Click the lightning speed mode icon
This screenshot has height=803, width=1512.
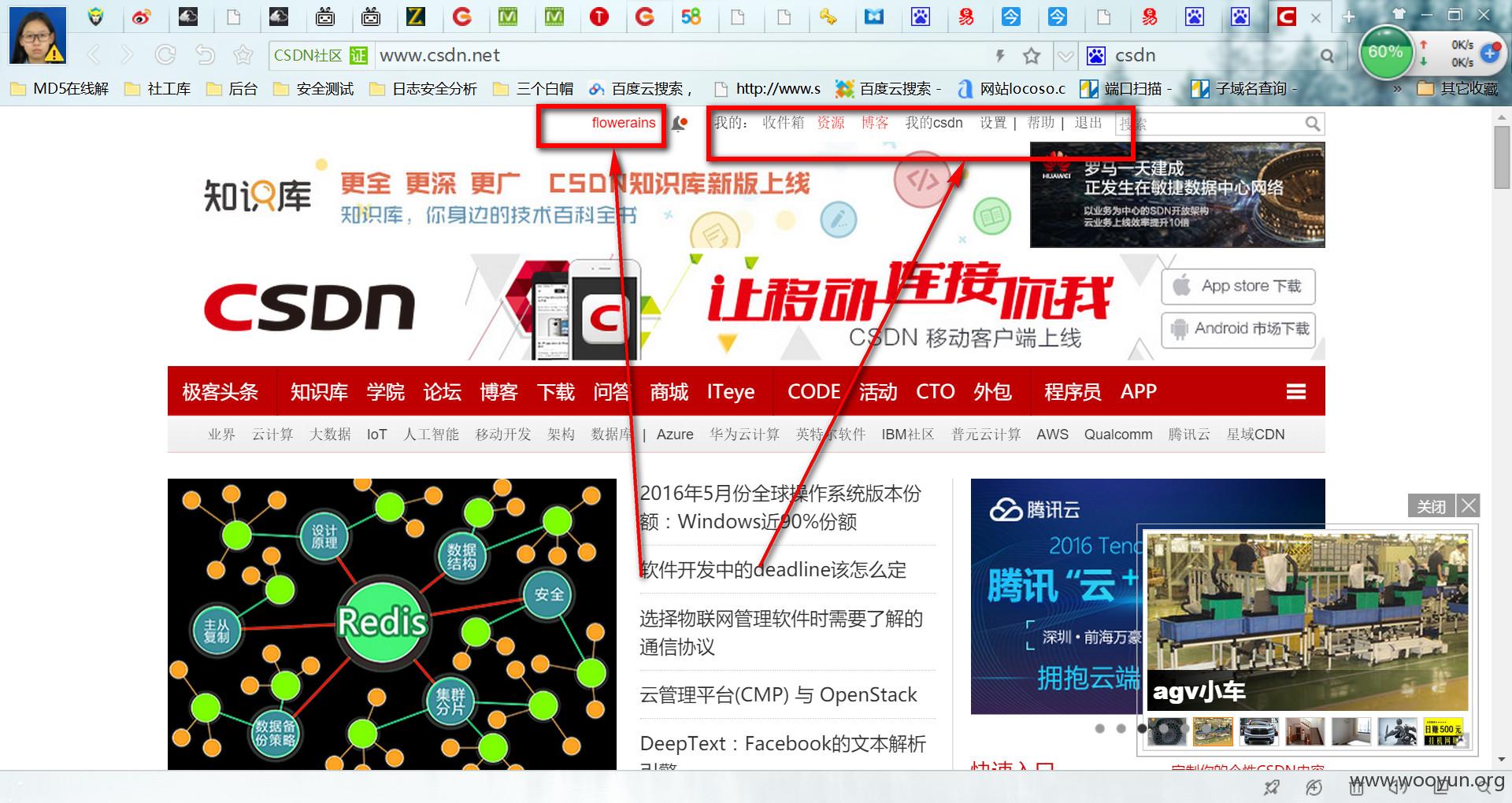[x=1000, y=56]
